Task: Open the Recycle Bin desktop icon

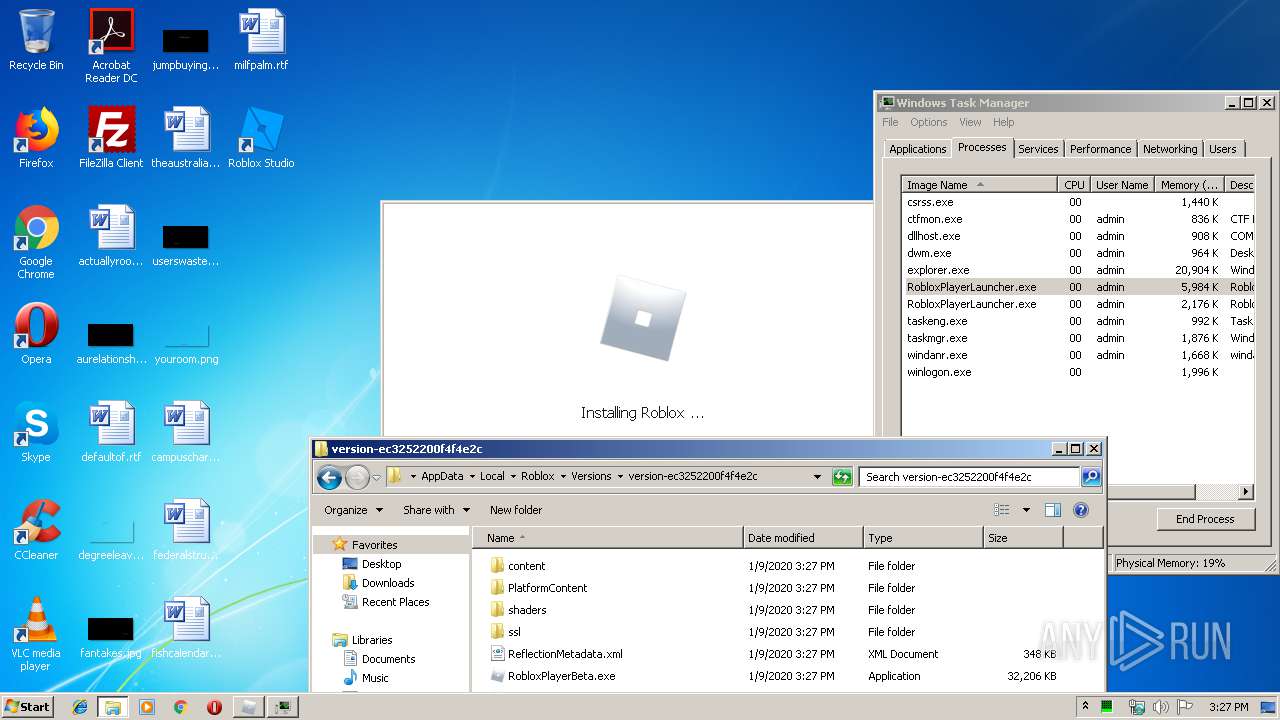Action: click(36, 40)
